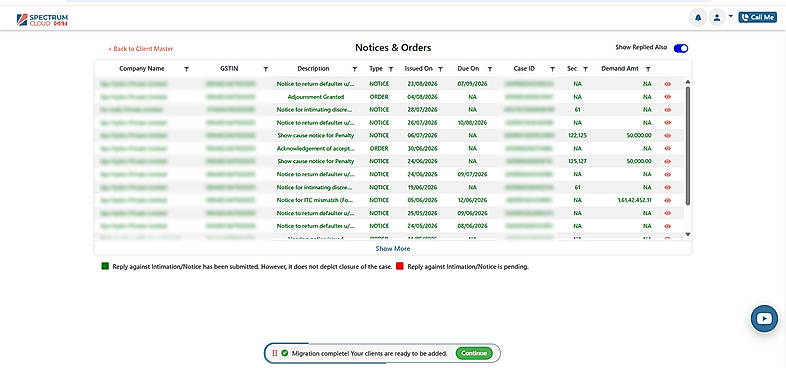Click eye icon for 28/07/2026 notice

pos(667,110)
